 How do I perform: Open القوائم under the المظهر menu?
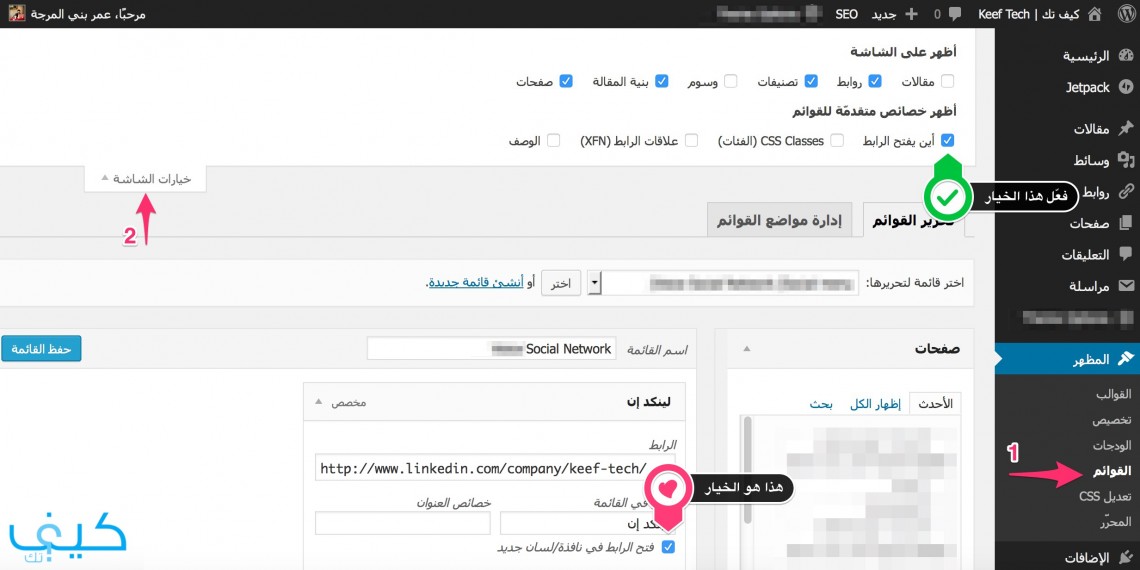click(1112, 472)
